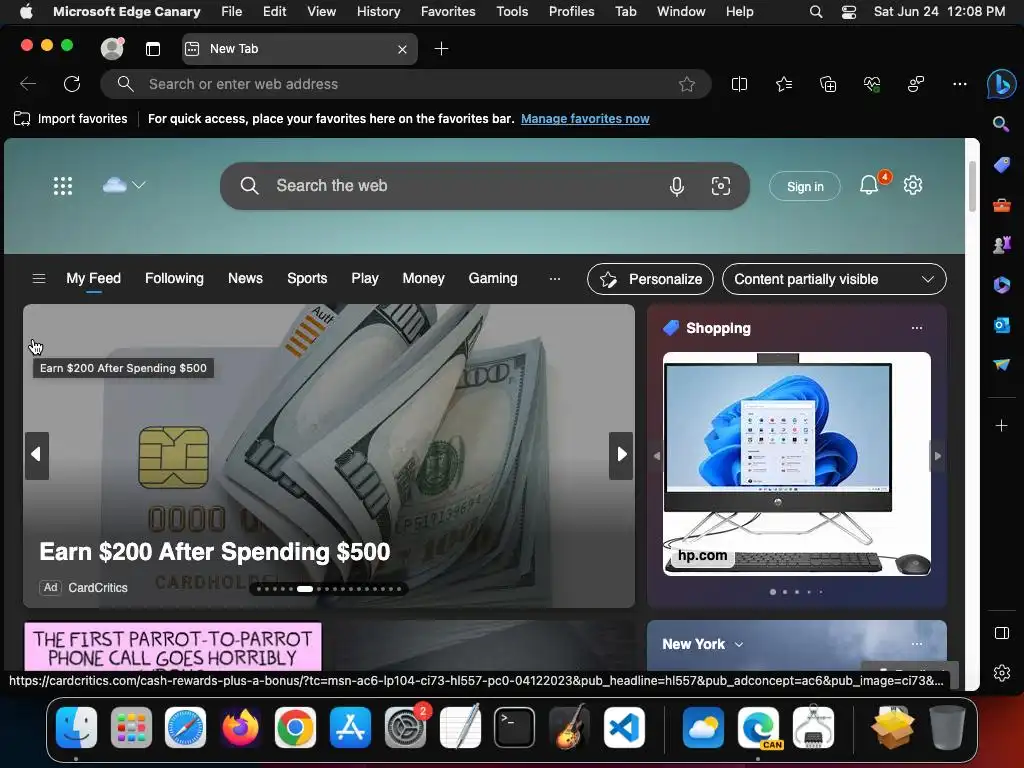Open the hp.com computer product thumbnail
The width and height of the screenshot is (1024, 768).
[797, 464]
